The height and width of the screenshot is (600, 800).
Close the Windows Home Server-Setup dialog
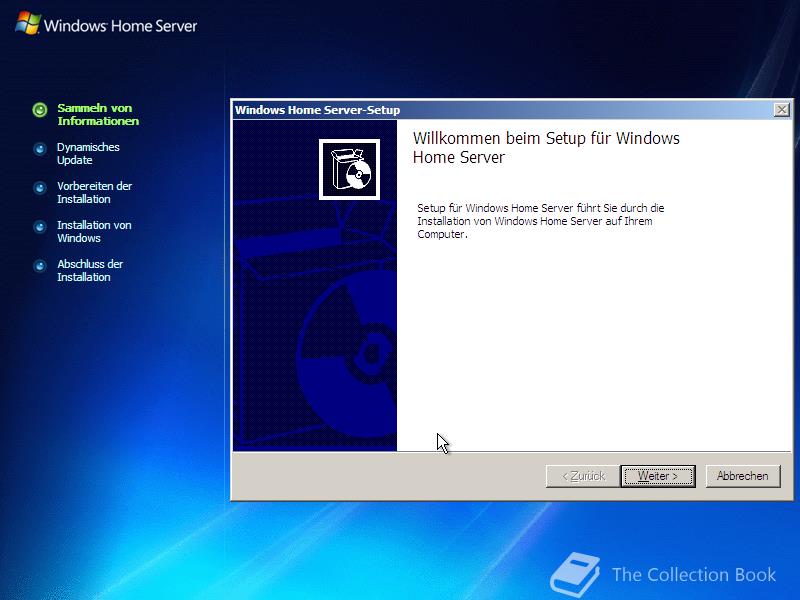tap(781, 110)
